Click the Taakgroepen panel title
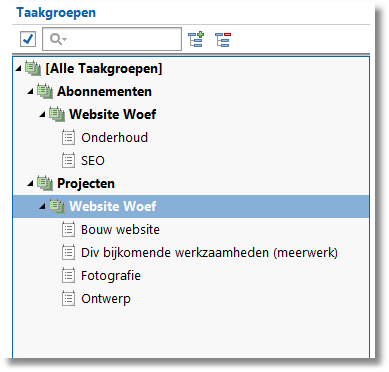Screen dimensions: 389x372 click(56, 13)
